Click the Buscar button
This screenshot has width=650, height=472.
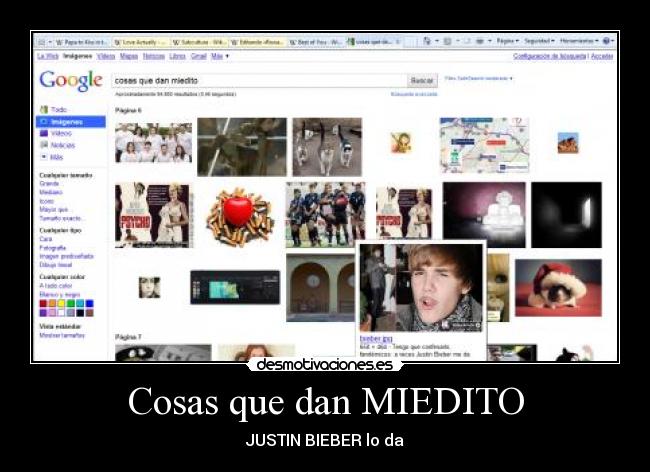coord(422,80)
